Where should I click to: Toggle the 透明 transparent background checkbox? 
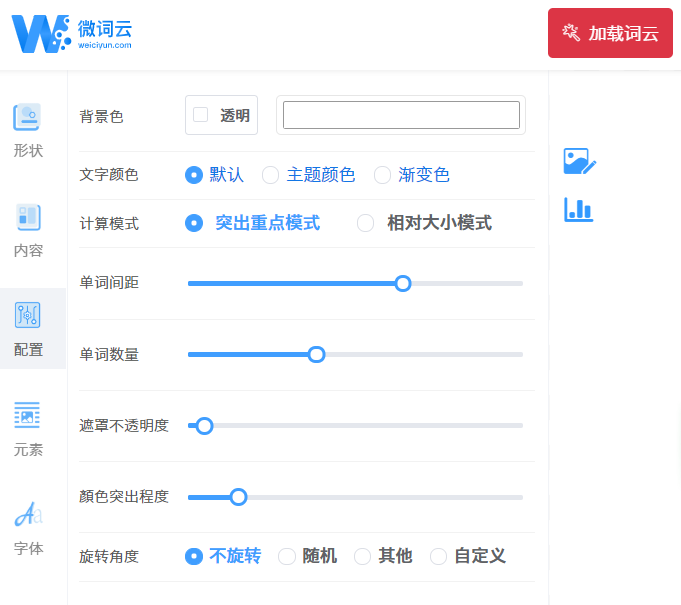[x=200, y=115]
